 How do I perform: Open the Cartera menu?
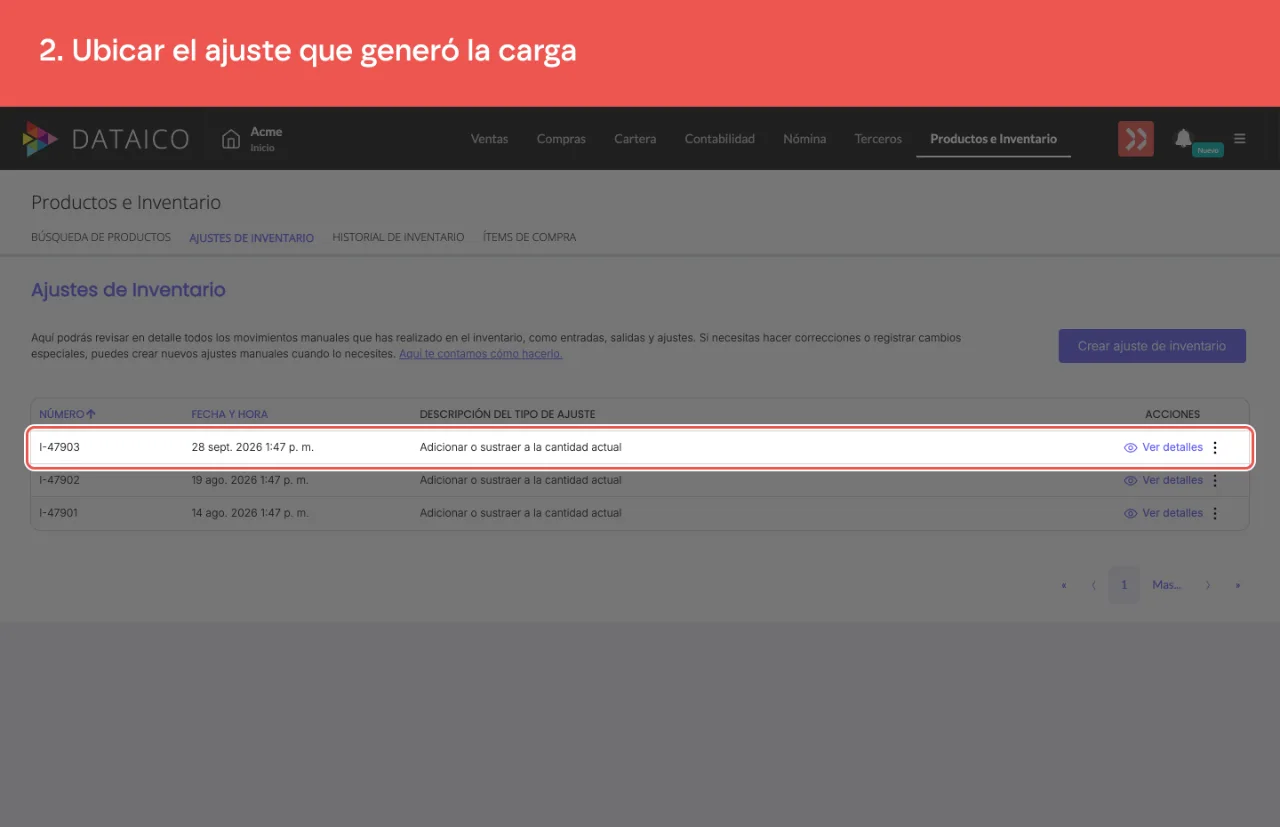[635, 139]
